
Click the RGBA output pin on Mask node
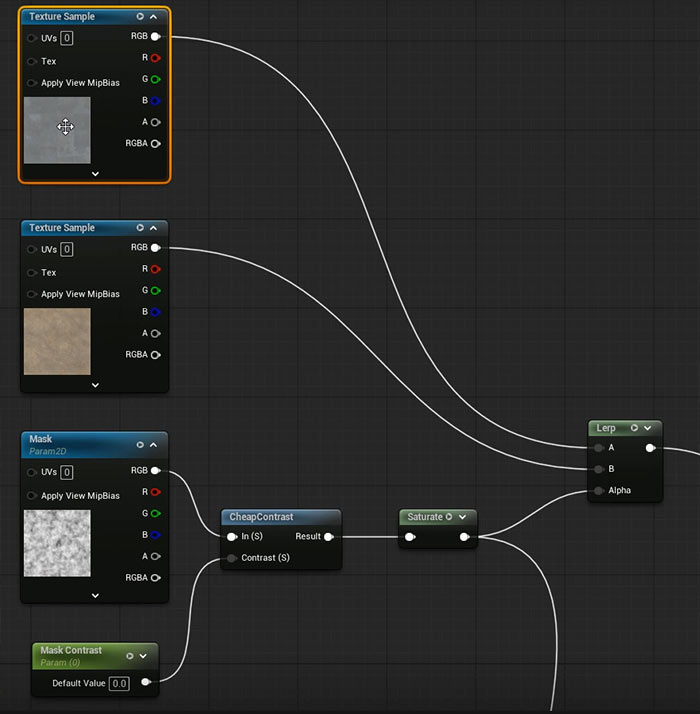155,577
